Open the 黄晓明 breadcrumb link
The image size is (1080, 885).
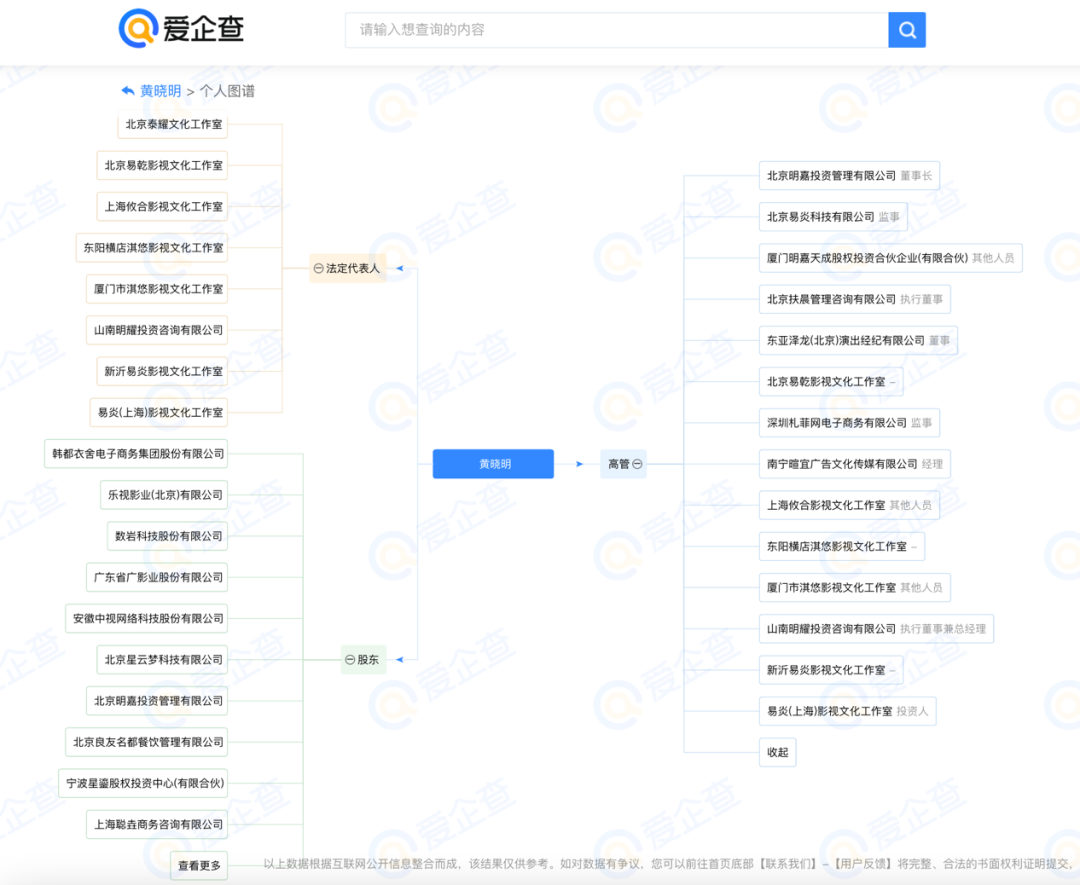160,91
